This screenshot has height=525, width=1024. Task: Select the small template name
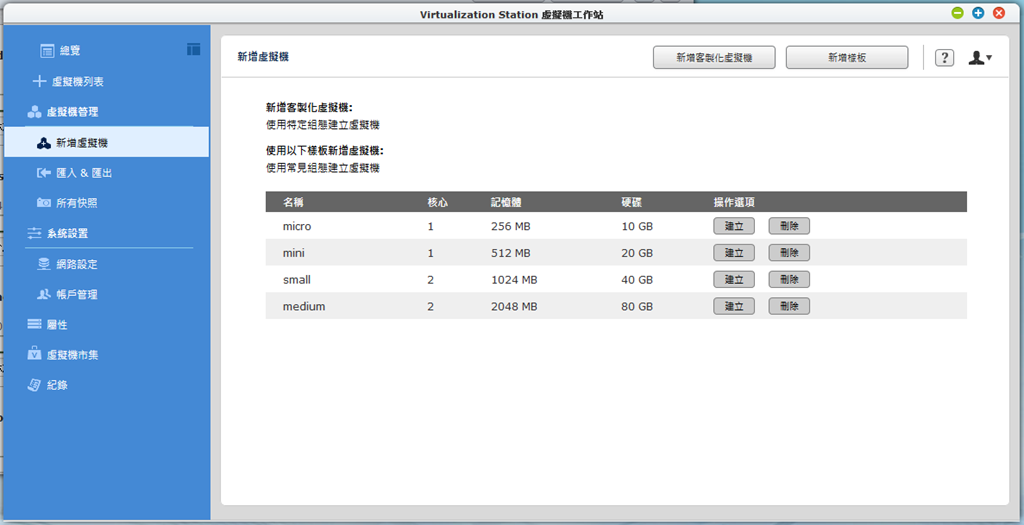coord(296,279)
